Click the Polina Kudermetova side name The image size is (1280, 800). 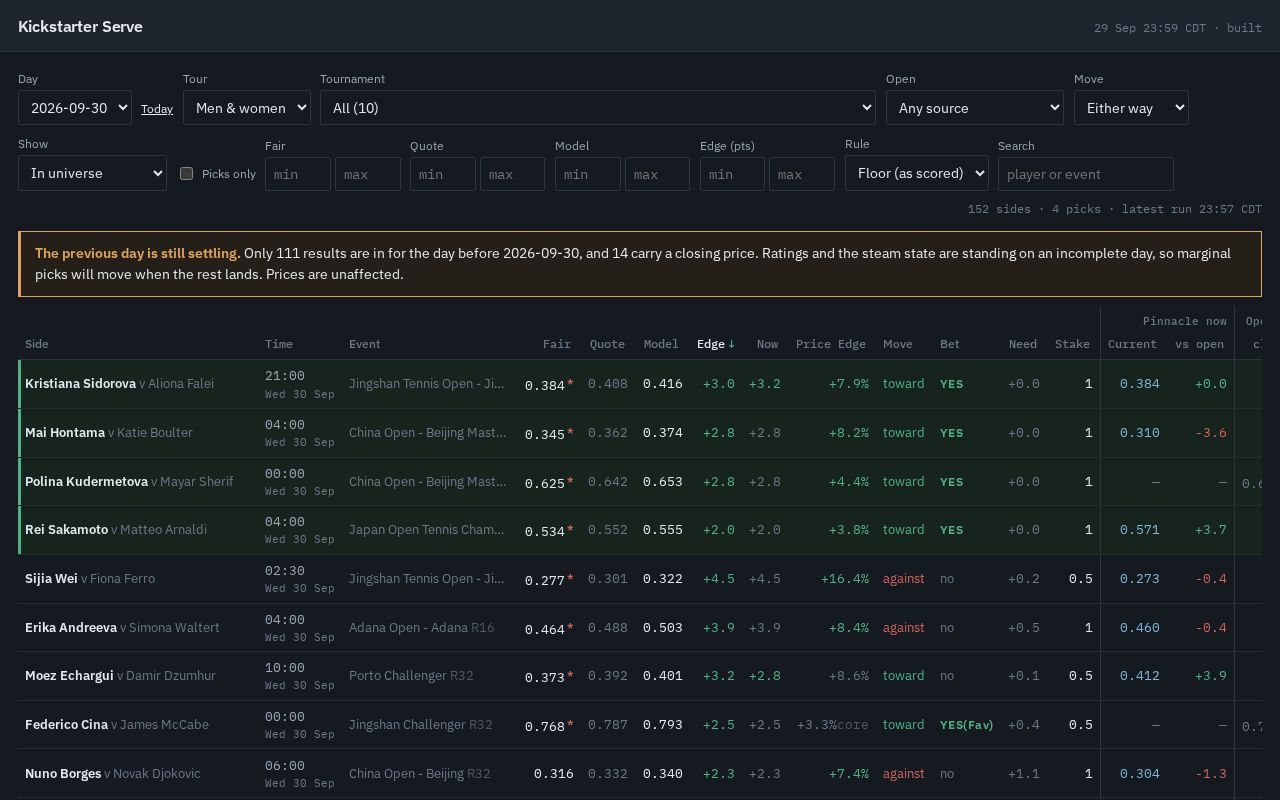86,482
